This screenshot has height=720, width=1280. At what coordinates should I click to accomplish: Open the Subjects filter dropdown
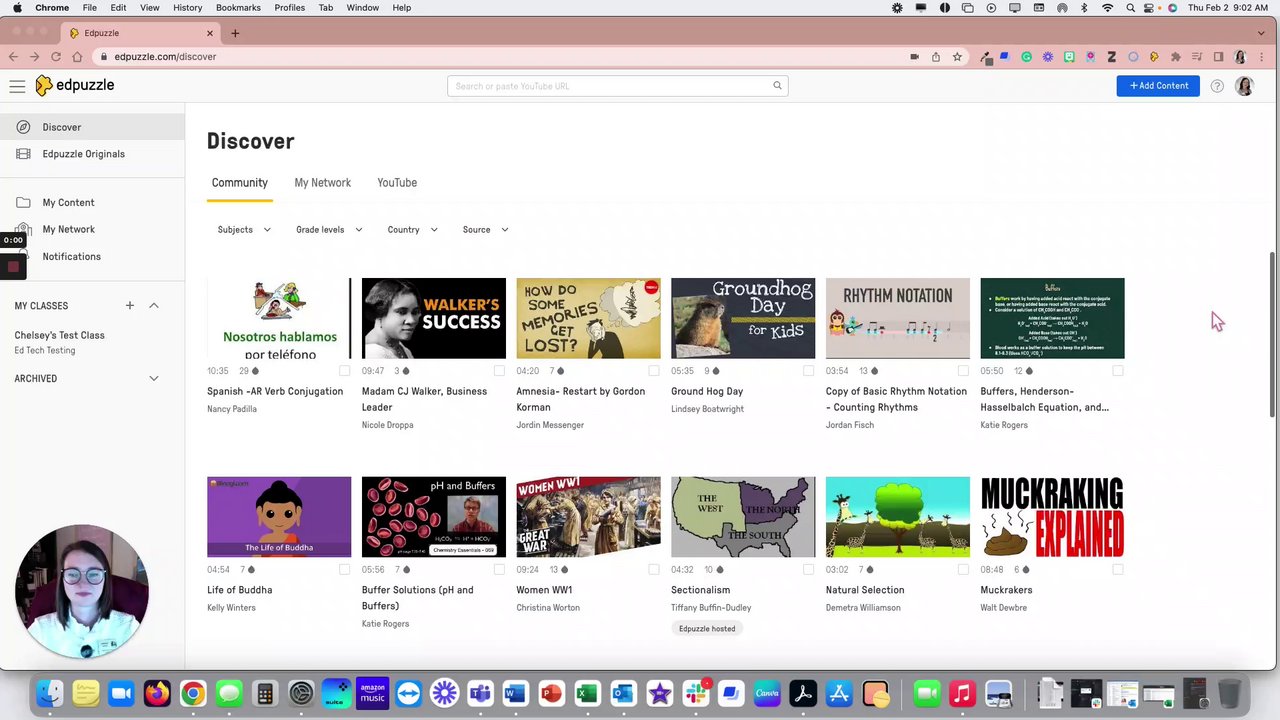click(x=244, y=230)
